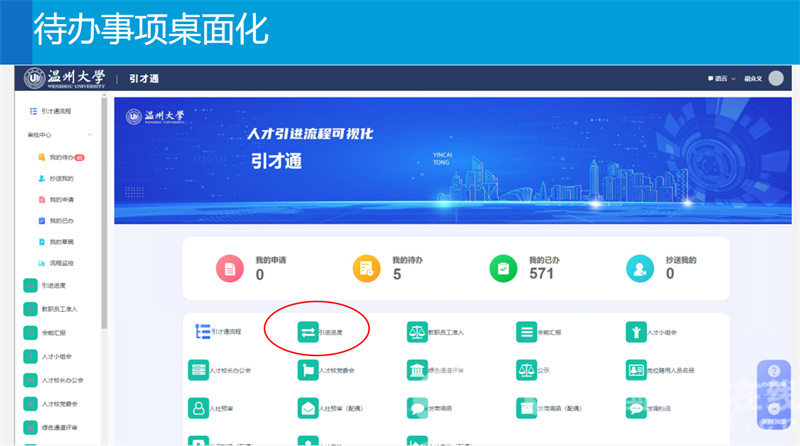Click 引才通 title in header bar

[144, 79]
